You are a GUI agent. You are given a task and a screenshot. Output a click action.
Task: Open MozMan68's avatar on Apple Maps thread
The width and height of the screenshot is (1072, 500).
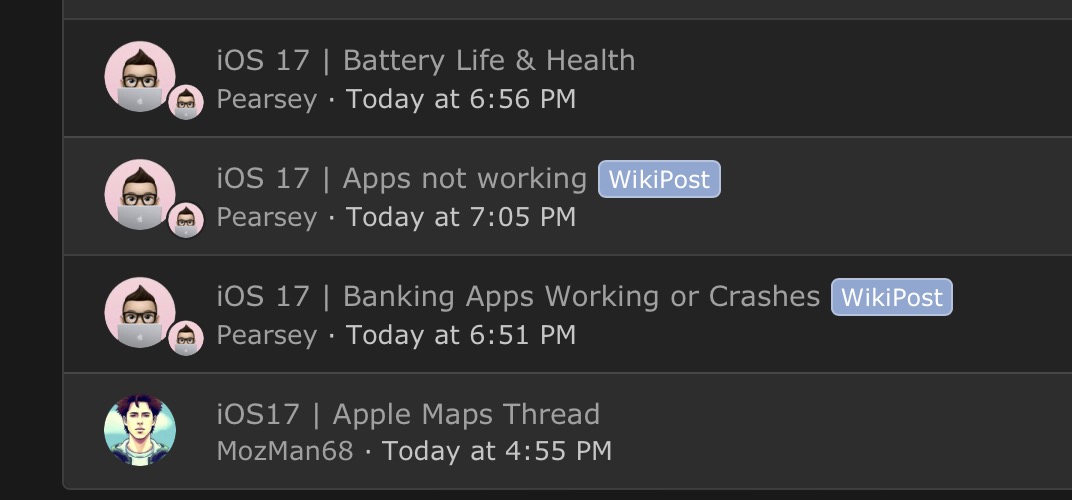pyautogui.click(x=140, y=431)
